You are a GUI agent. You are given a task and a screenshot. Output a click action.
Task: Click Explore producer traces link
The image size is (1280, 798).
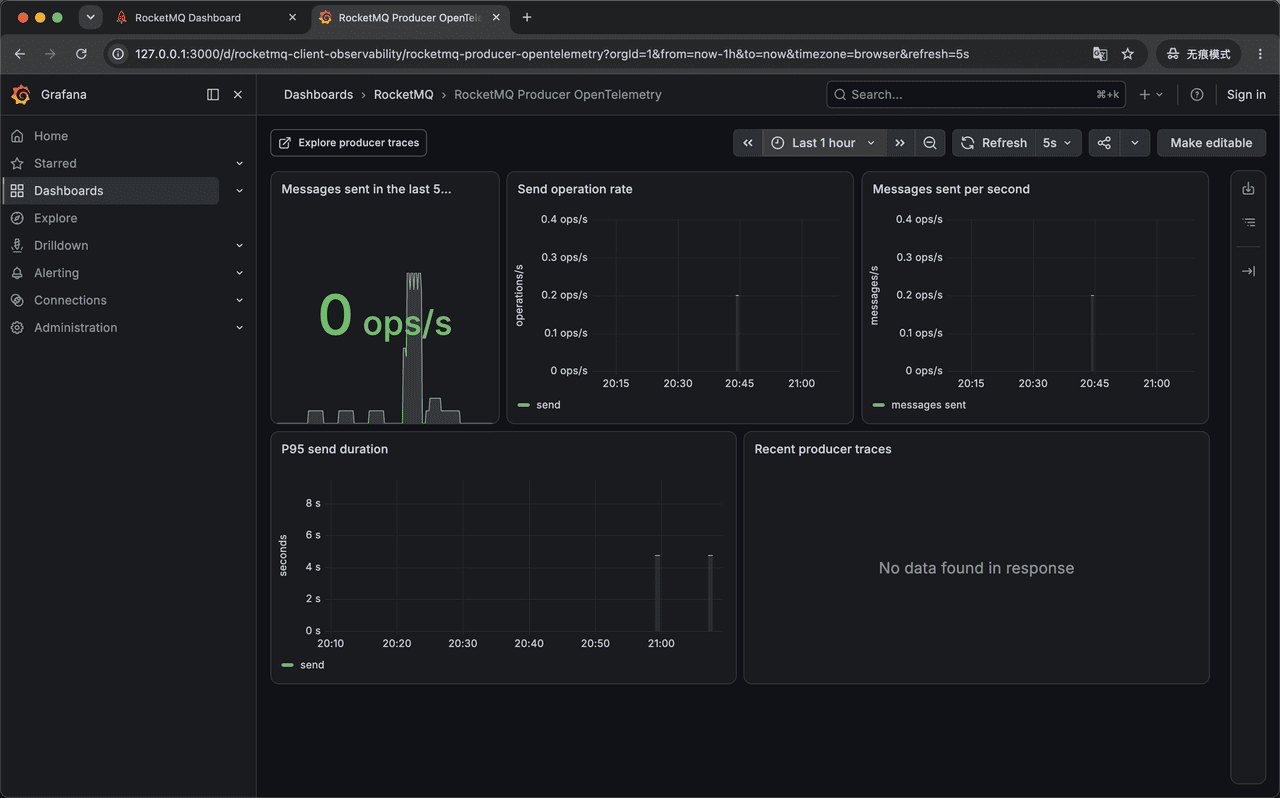349,143
